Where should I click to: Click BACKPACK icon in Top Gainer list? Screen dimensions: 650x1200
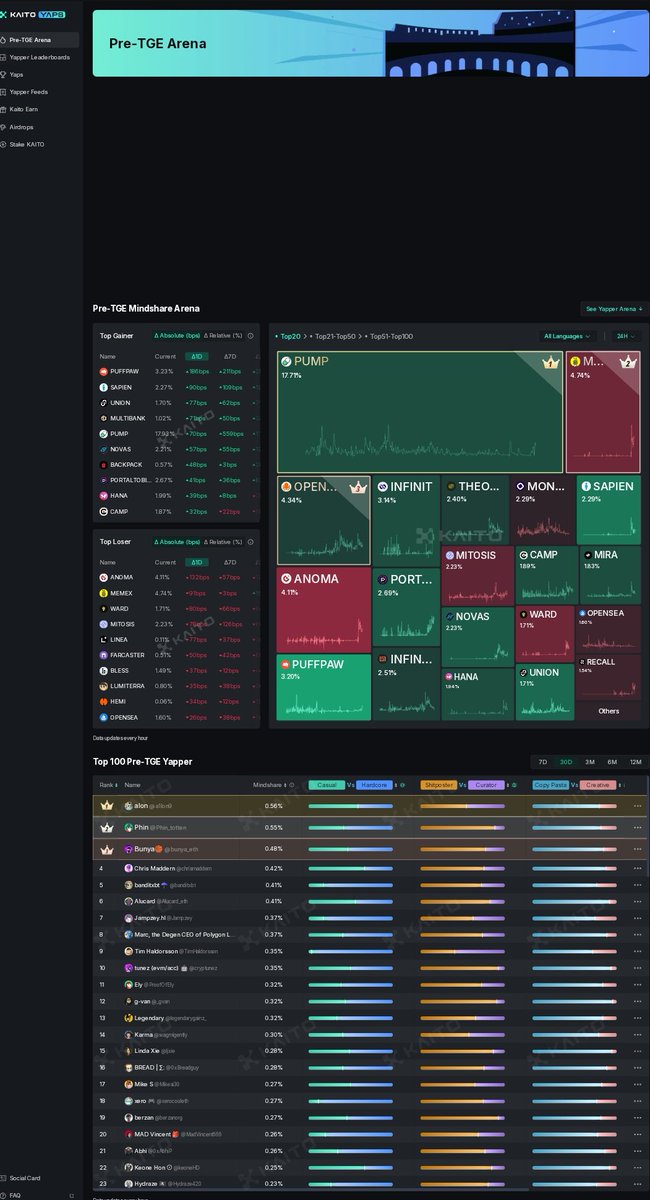(x=103, y=465)
